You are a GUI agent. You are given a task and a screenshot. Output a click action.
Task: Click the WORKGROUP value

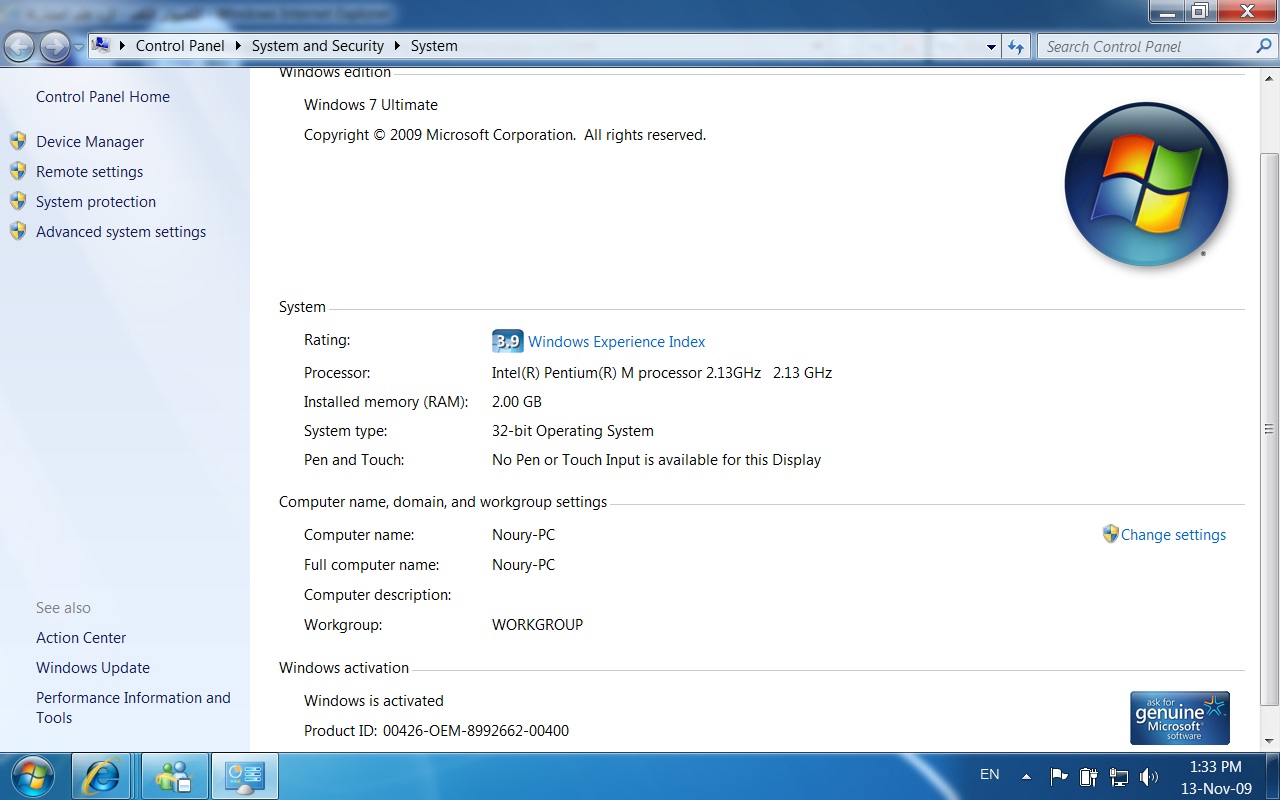coord(537,625)
